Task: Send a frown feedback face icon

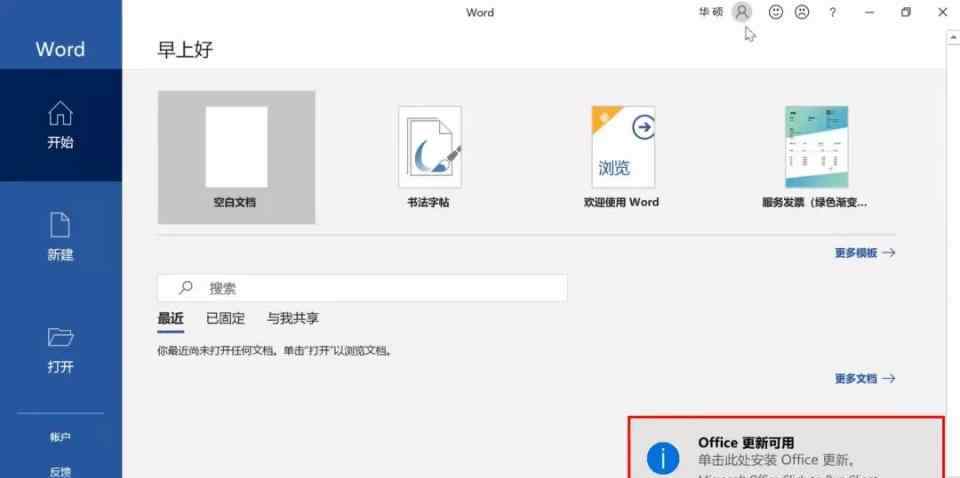Action: [x=801, y=12]
